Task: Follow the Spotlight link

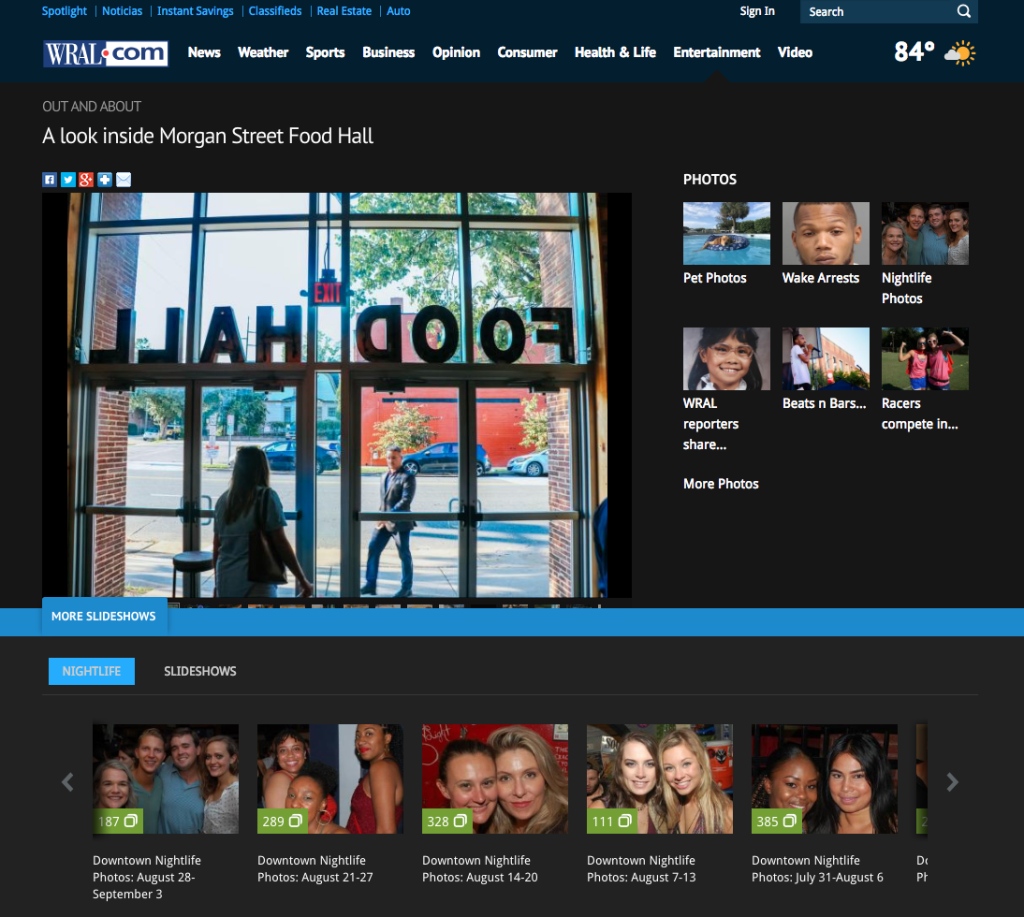Action: click(64, 11)
